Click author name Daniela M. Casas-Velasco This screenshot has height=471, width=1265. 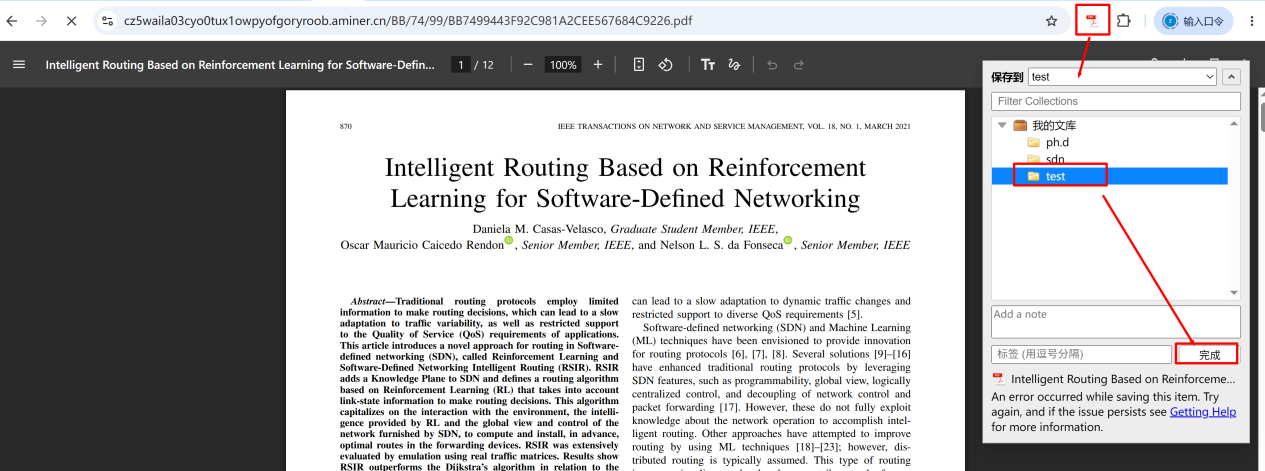(x=538, y=229)
